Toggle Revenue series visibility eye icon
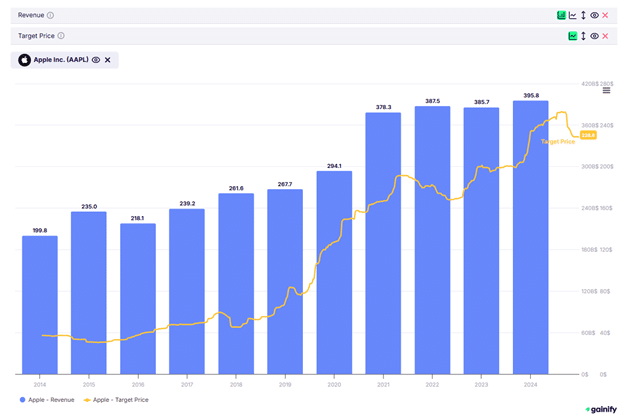624x415 pixels. coord(594,15)
